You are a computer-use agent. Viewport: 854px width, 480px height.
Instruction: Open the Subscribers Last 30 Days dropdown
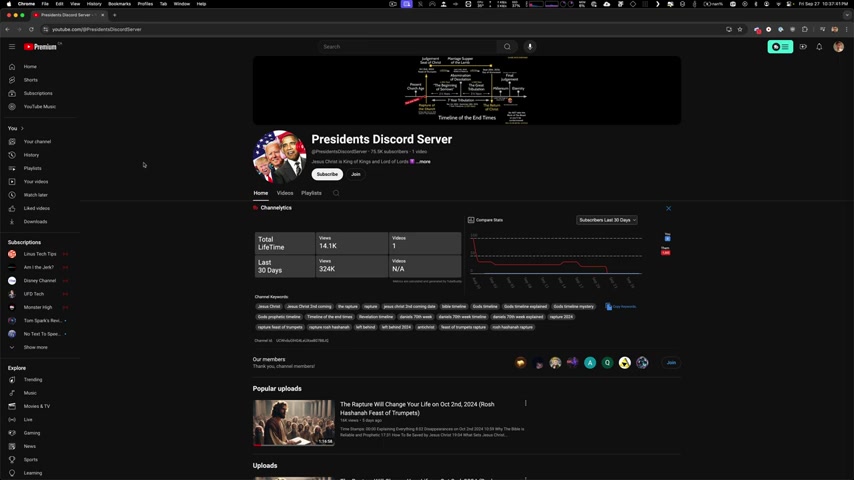[607, 220]
